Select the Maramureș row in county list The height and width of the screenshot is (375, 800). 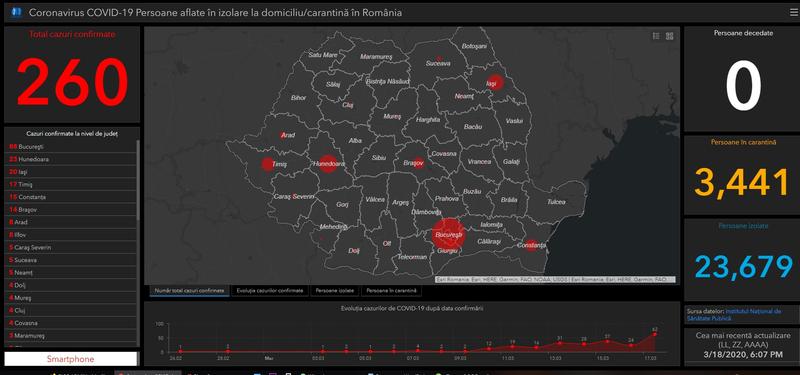point(70,336)
